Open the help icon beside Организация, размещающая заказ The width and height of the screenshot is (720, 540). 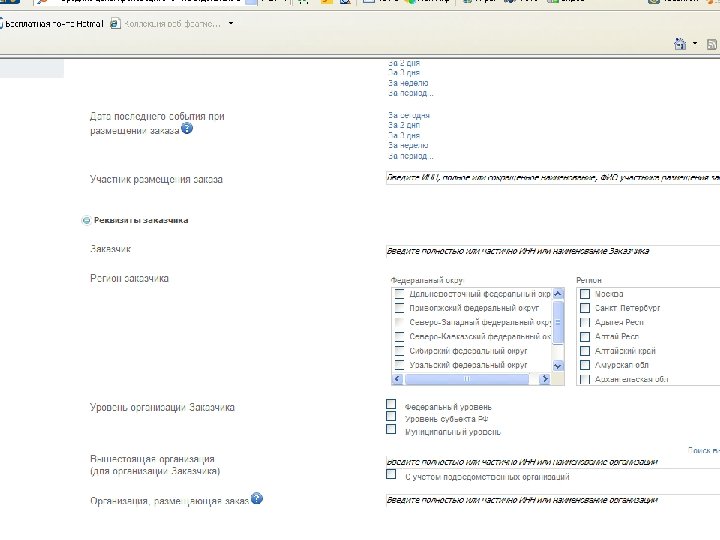[257, 498]
